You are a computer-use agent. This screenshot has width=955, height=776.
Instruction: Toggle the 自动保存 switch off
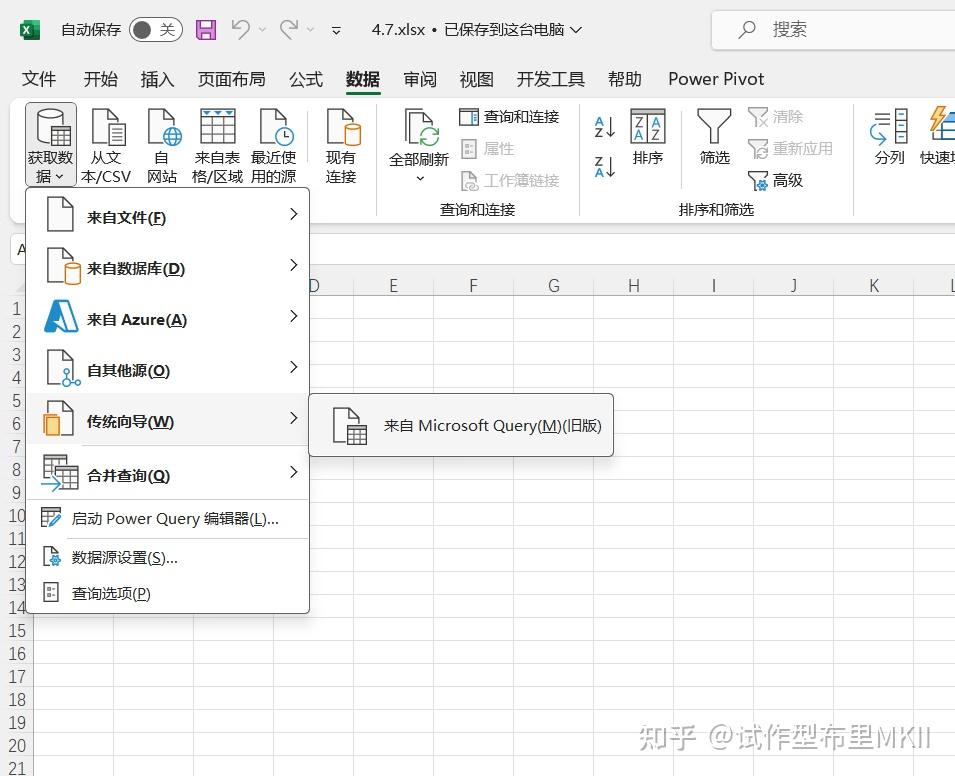click(x=155, y=30)
